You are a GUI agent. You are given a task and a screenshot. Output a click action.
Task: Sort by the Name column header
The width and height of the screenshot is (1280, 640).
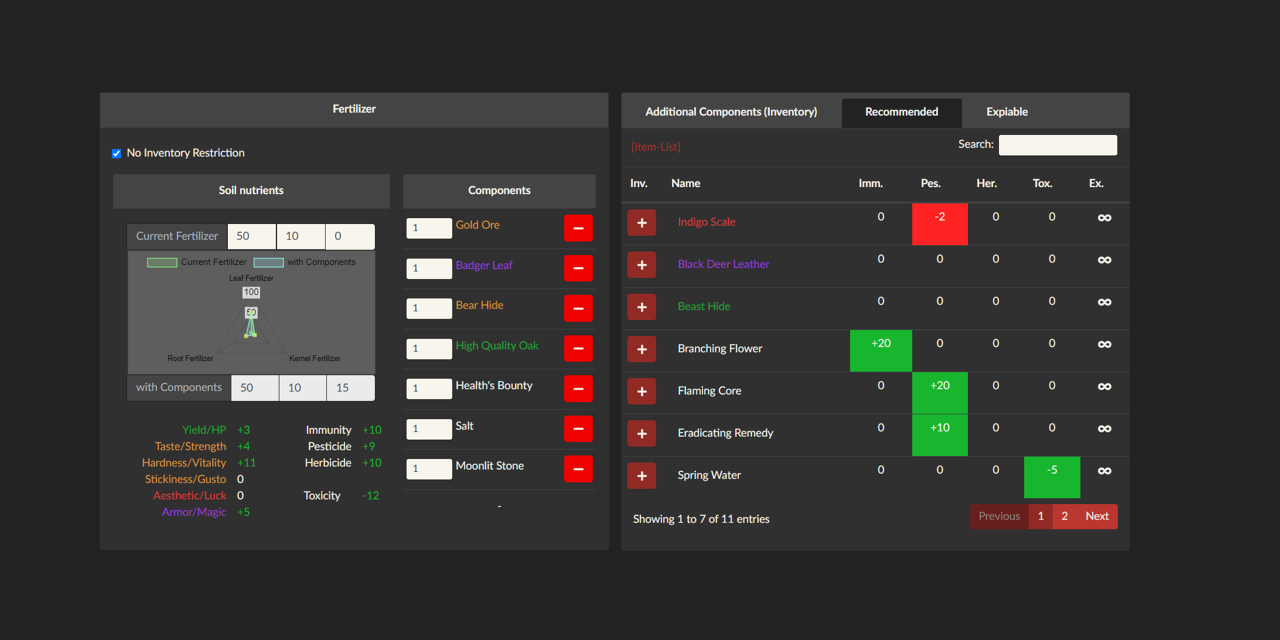(x=686, y=183)
